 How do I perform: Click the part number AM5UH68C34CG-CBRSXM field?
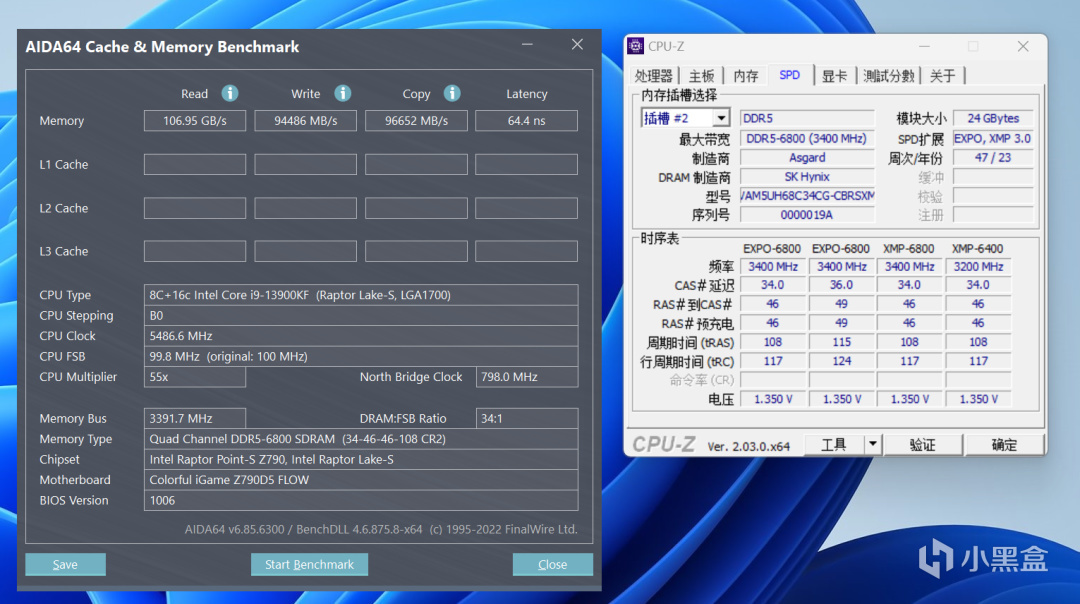pos(807,196)
